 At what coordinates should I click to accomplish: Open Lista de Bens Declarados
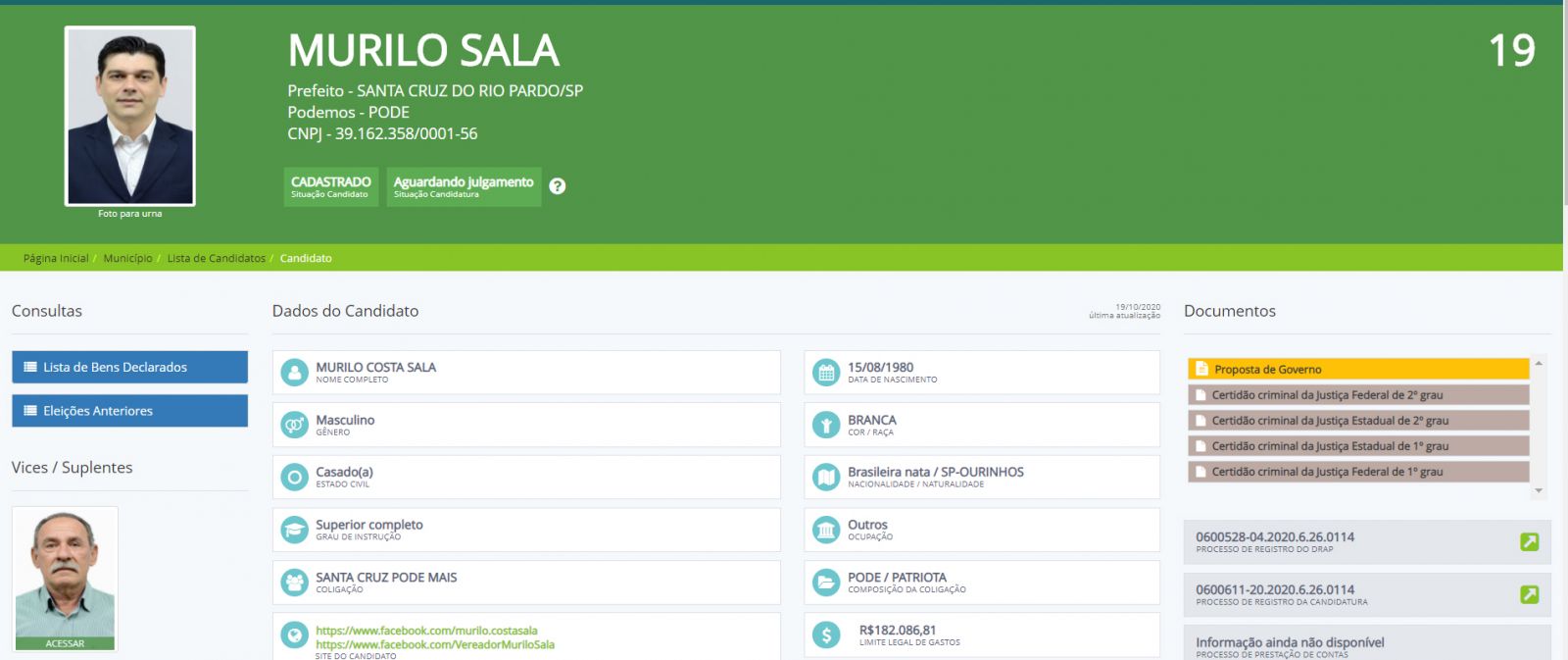(x=129, y=367)
